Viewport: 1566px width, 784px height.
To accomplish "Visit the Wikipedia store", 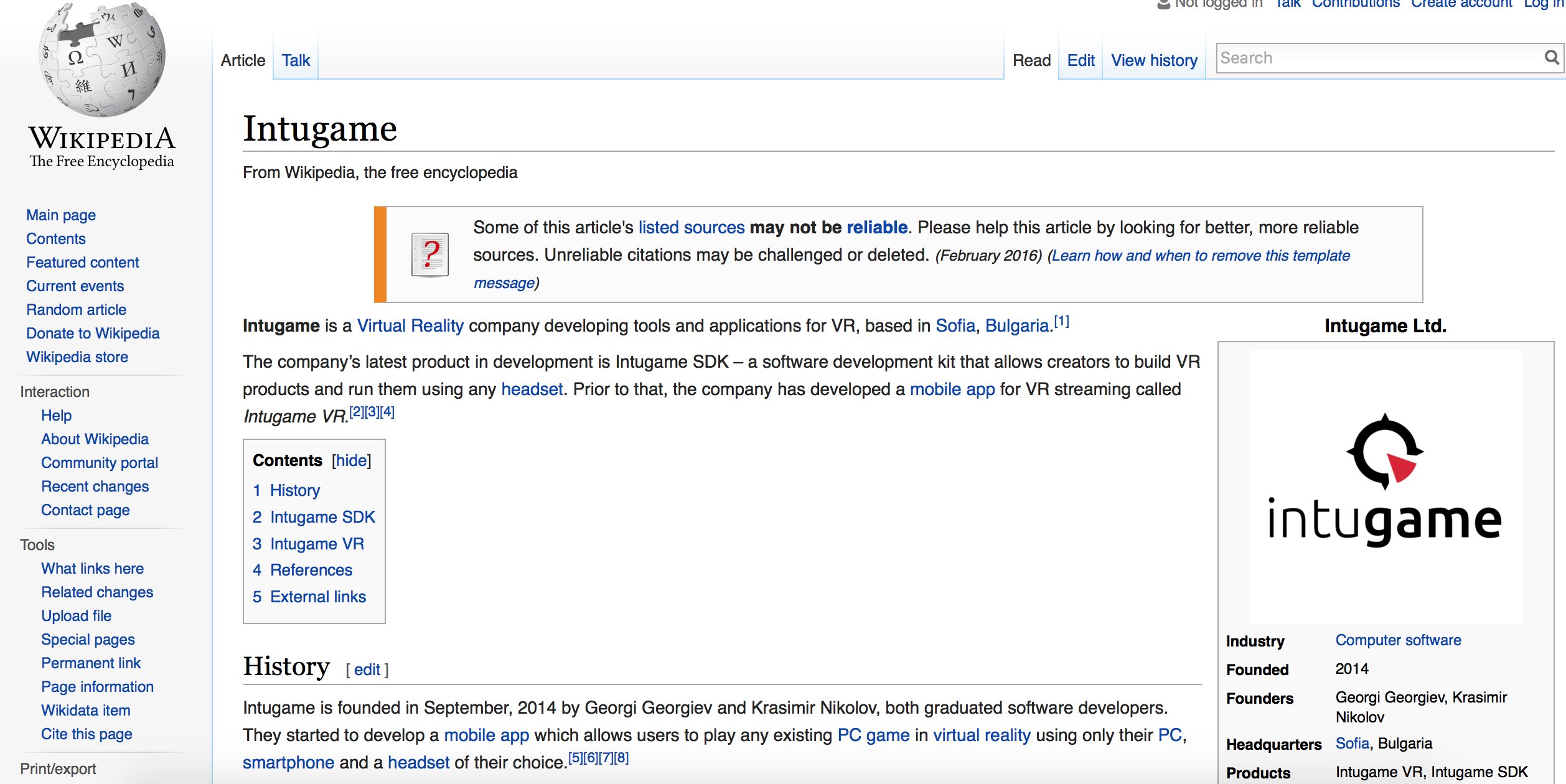I will click(x=77, y=357).
